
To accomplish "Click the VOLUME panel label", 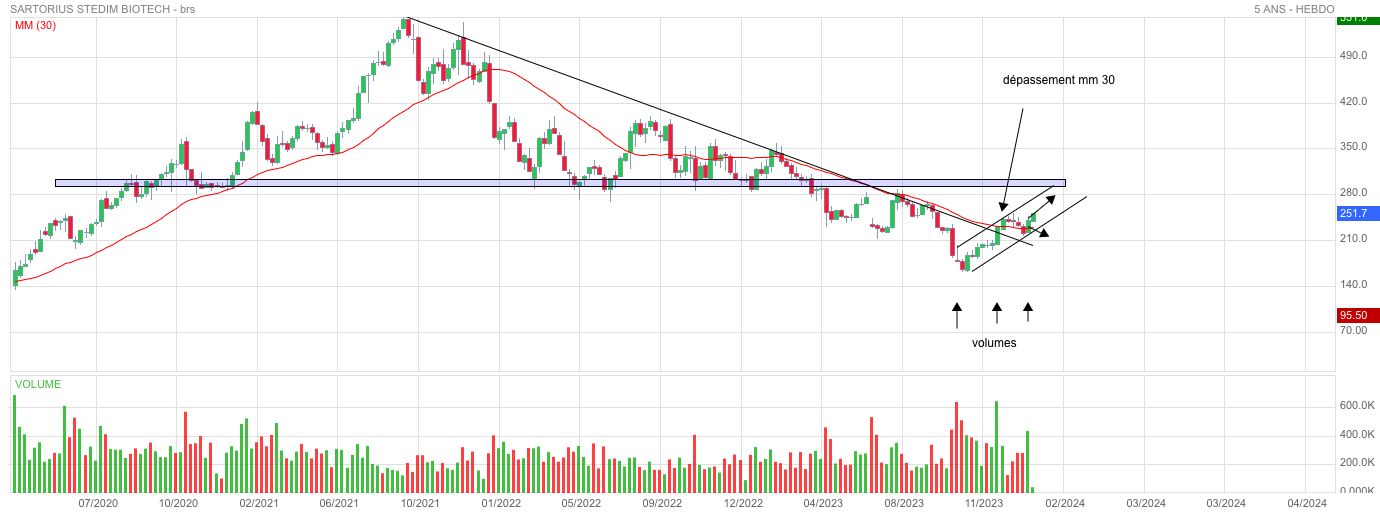I will [38, 384].
